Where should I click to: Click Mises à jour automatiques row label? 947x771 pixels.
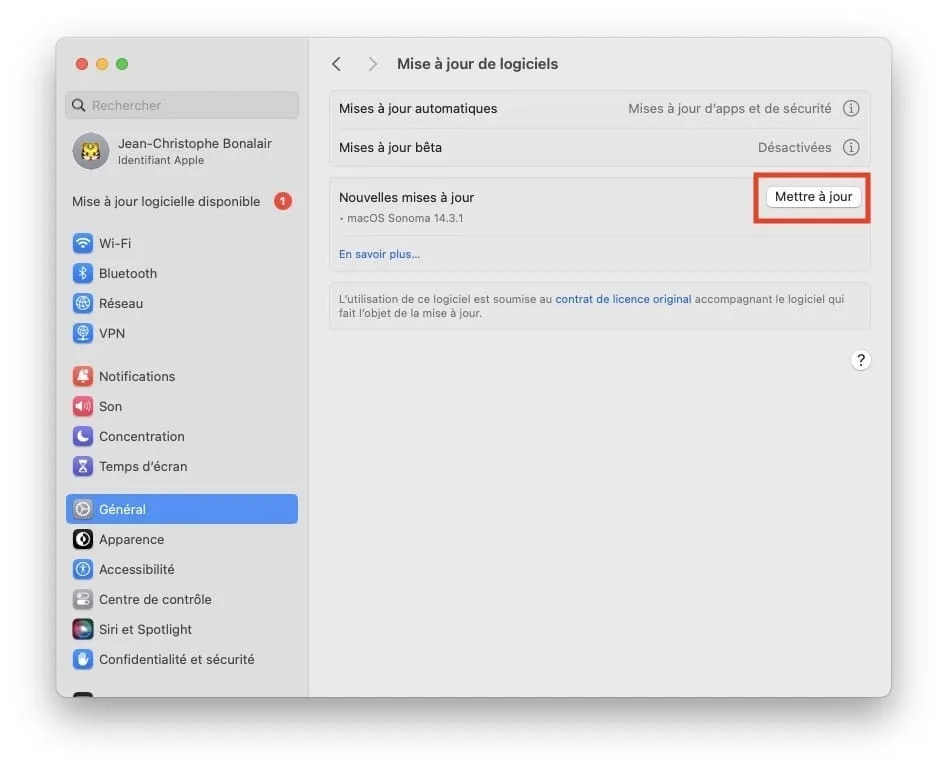click(418, 109)
